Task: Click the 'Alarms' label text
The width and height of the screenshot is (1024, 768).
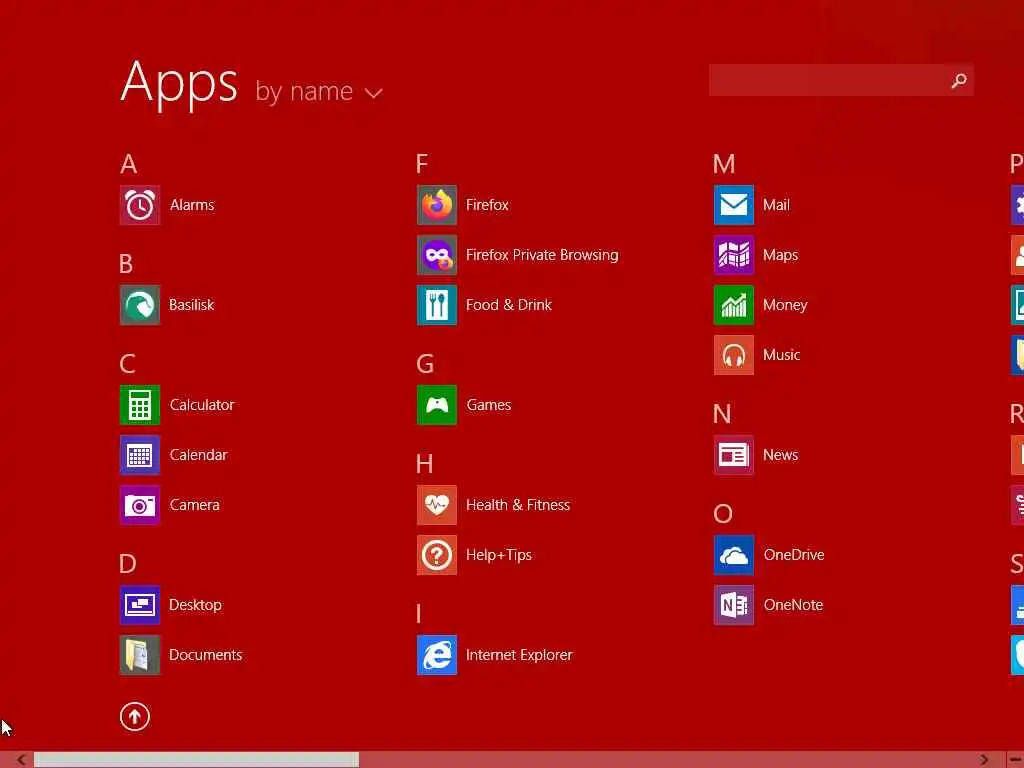Action: coord(192,205)
